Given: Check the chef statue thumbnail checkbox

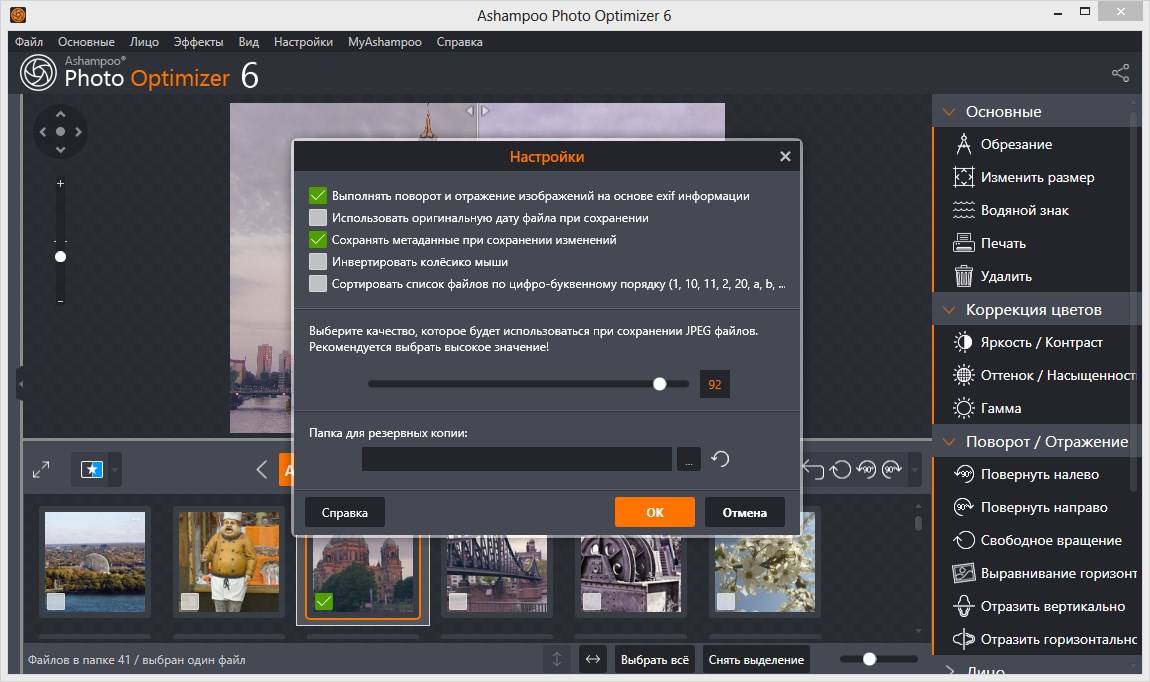Looking at the screenshot, I should click(x=190, y=601).
